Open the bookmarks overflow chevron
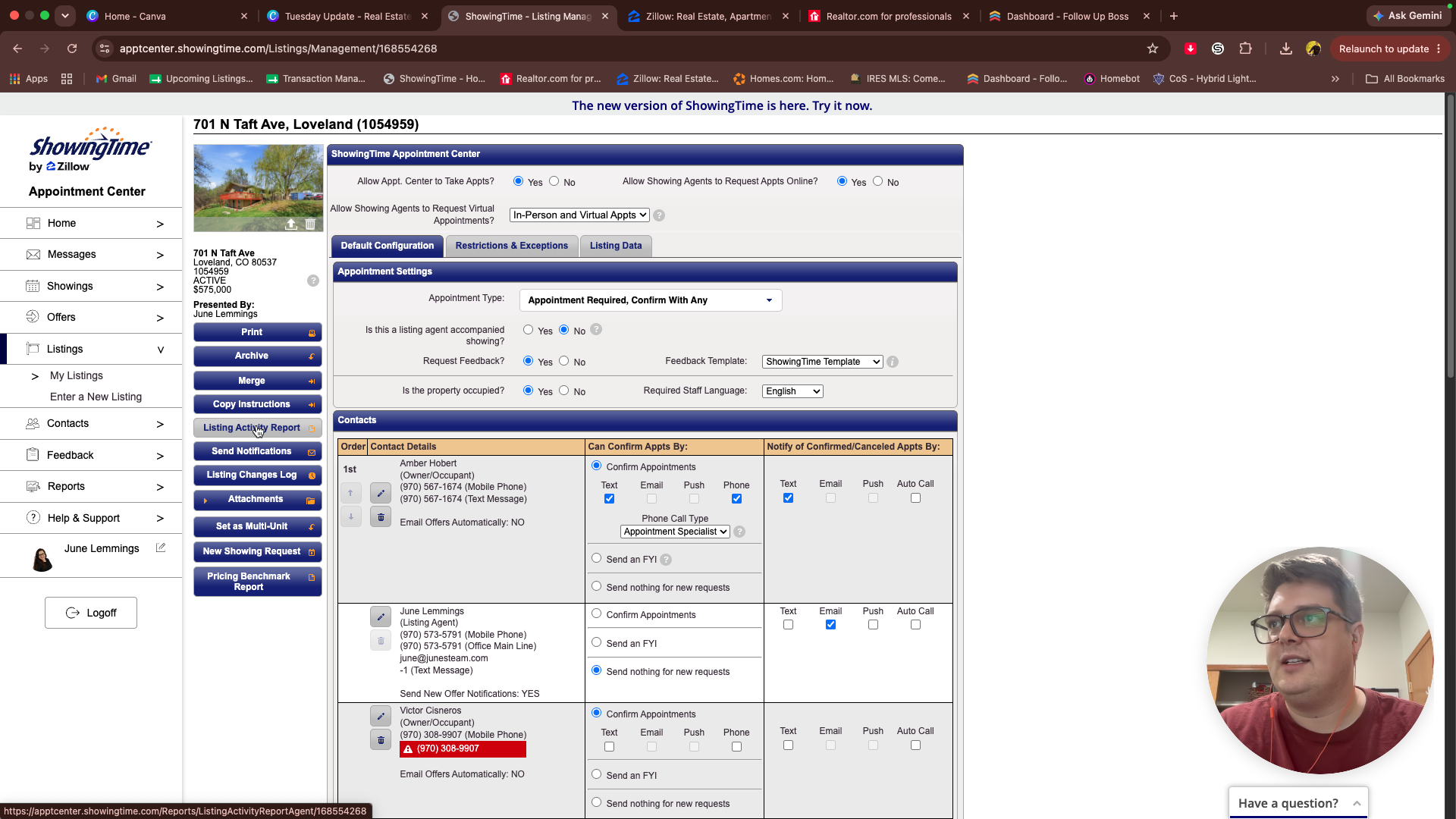1456x819 pixels. click(1335, 79)
